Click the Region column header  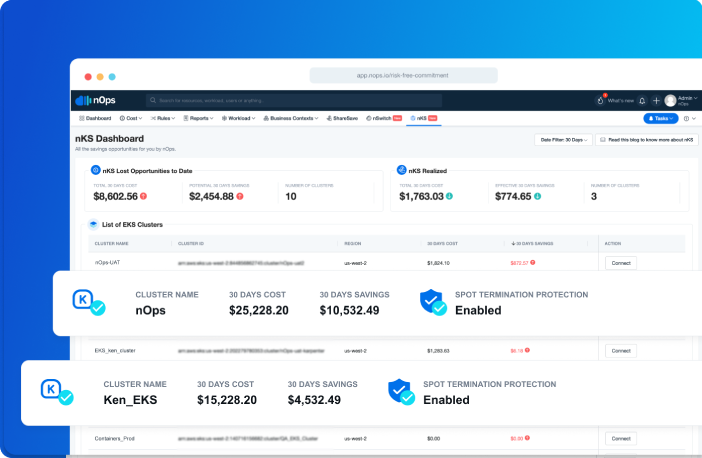[352, 244]
